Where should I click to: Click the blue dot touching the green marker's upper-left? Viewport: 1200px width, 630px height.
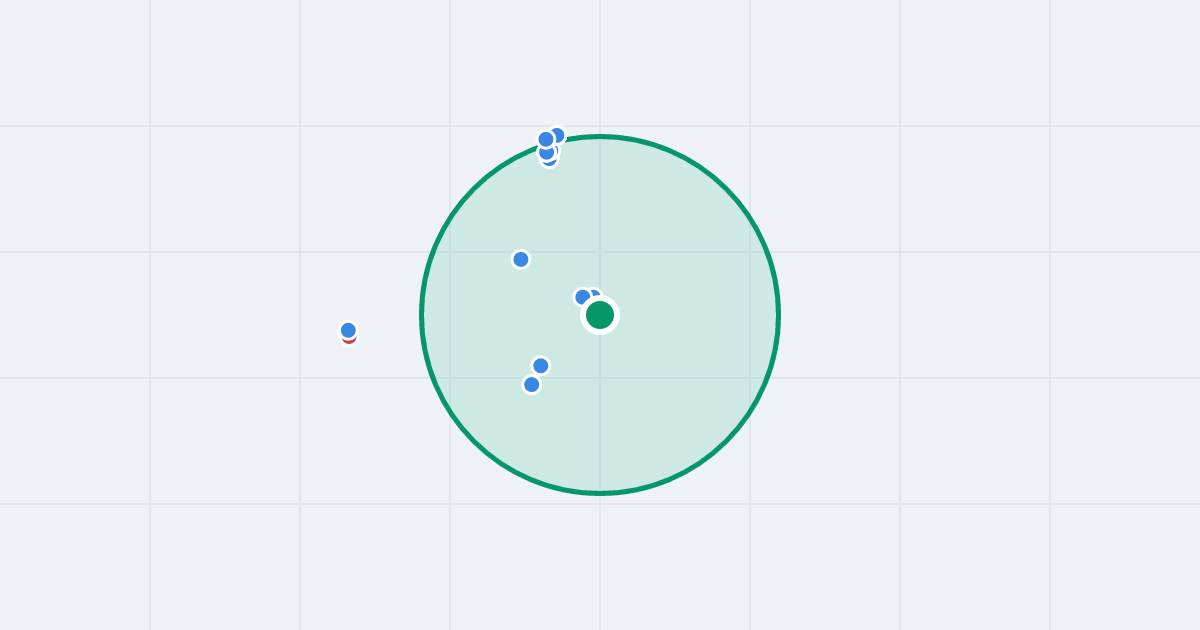pos(582,297)
